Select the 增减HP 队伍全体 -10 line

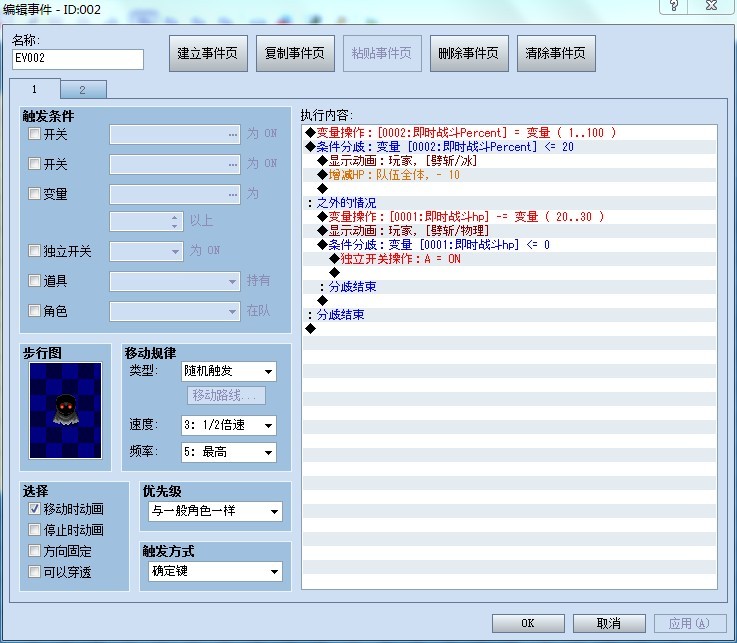pos(510,175)
